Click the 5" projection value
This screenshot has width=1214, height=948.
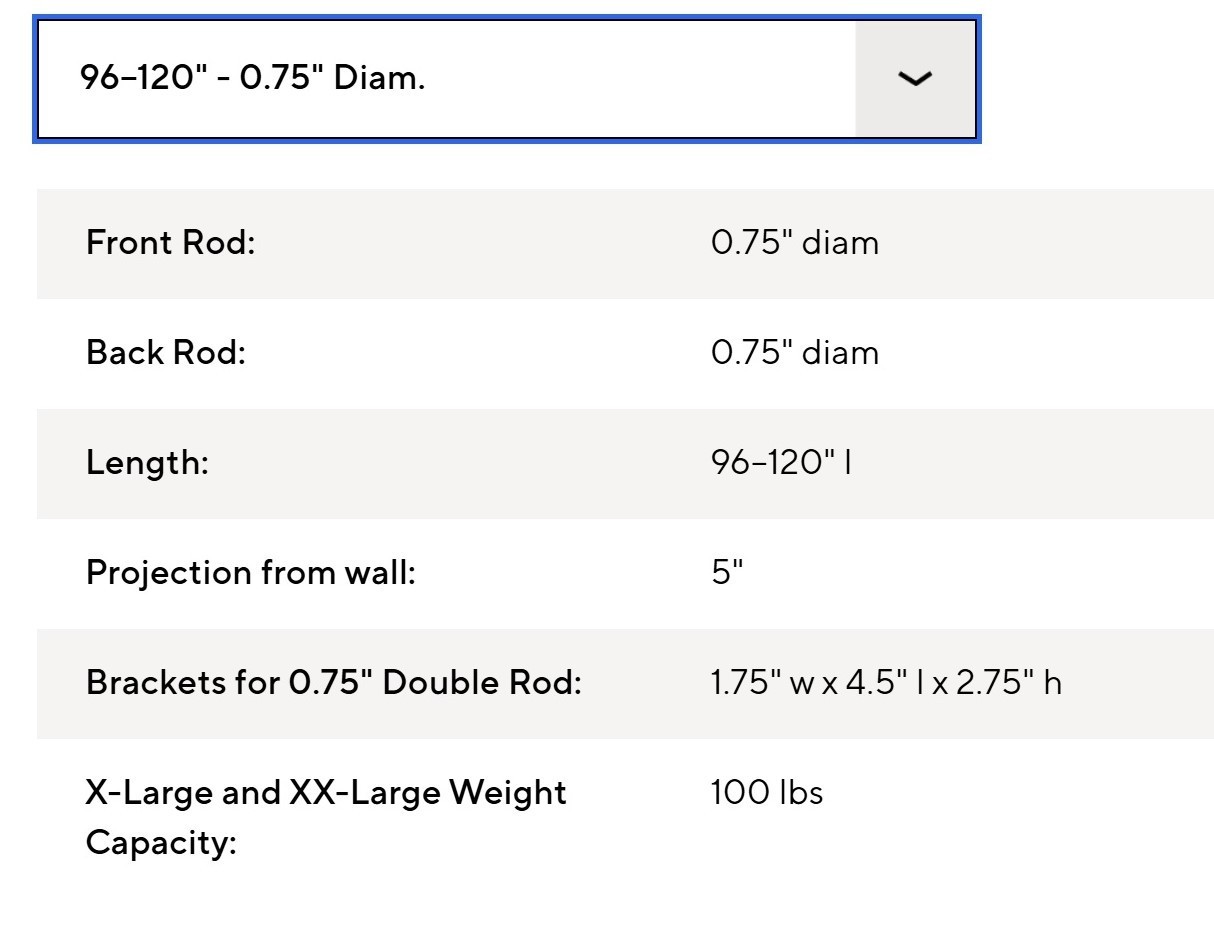728,573
